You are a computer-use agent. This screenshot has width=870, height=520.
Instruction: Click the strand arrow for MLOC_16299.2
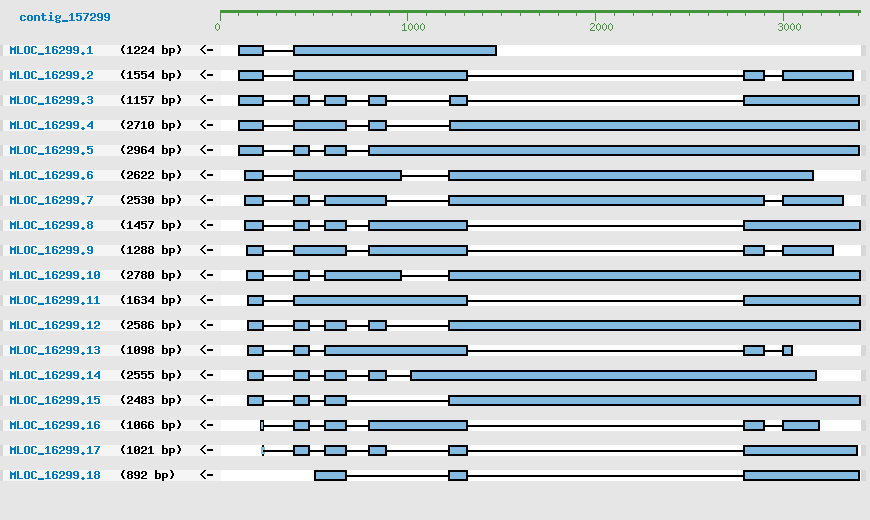206,75
